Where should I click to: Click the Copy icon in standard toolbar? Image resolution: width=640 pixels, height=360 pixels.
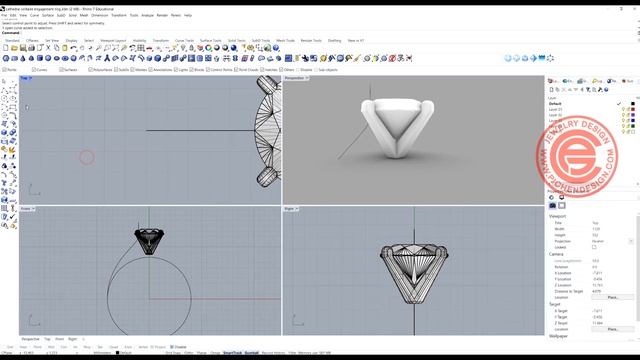point(57,48)
